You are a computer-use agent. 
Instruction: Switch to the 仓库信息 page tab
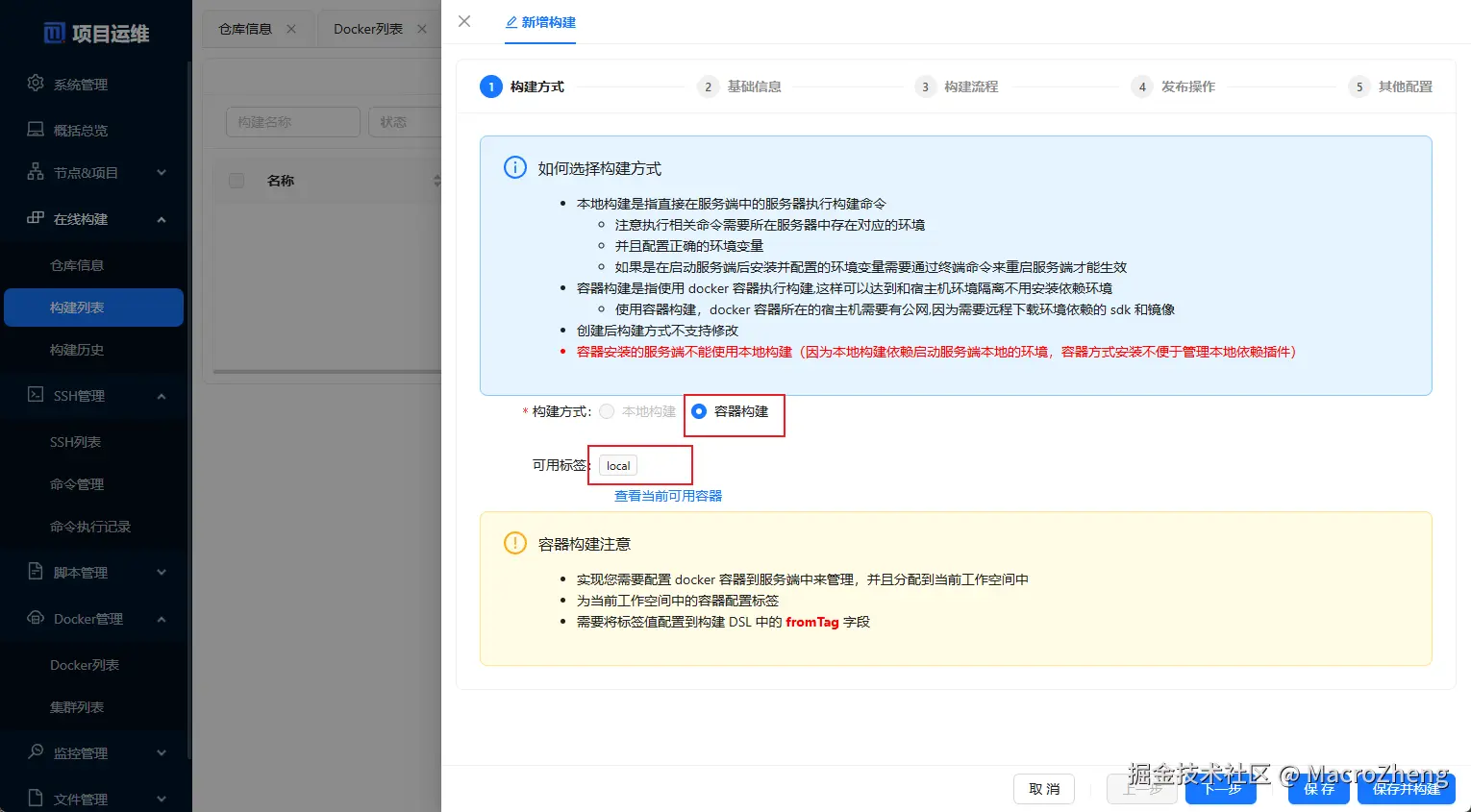[245, 29]
